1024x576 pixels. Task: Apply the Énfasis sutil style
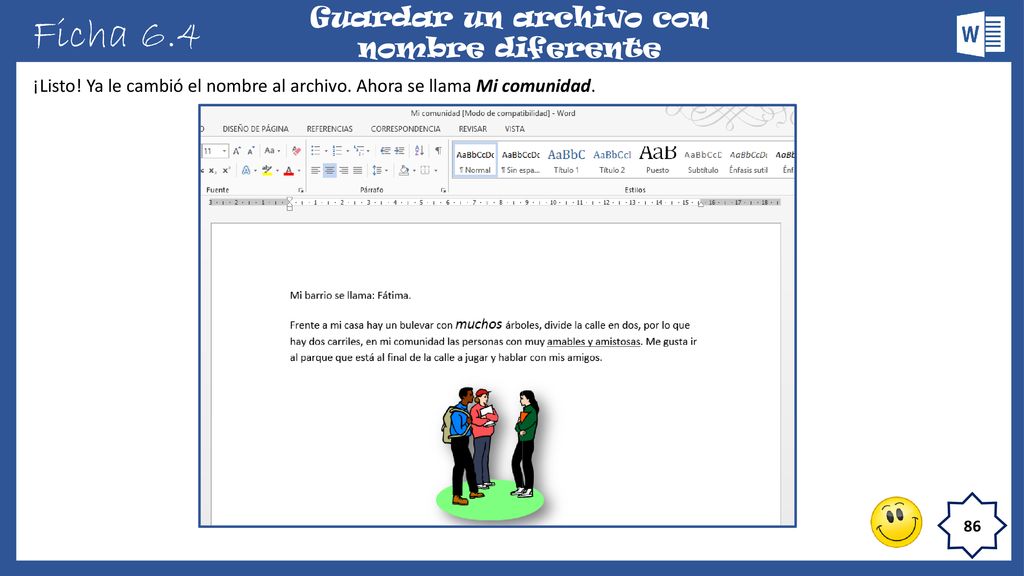748,161
